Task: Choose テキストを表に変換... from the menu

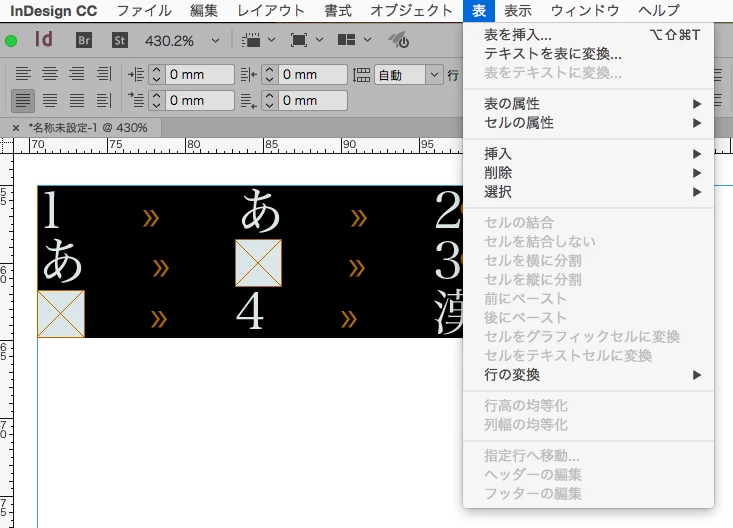Action: pyautogui.click(x=589, y=54)
